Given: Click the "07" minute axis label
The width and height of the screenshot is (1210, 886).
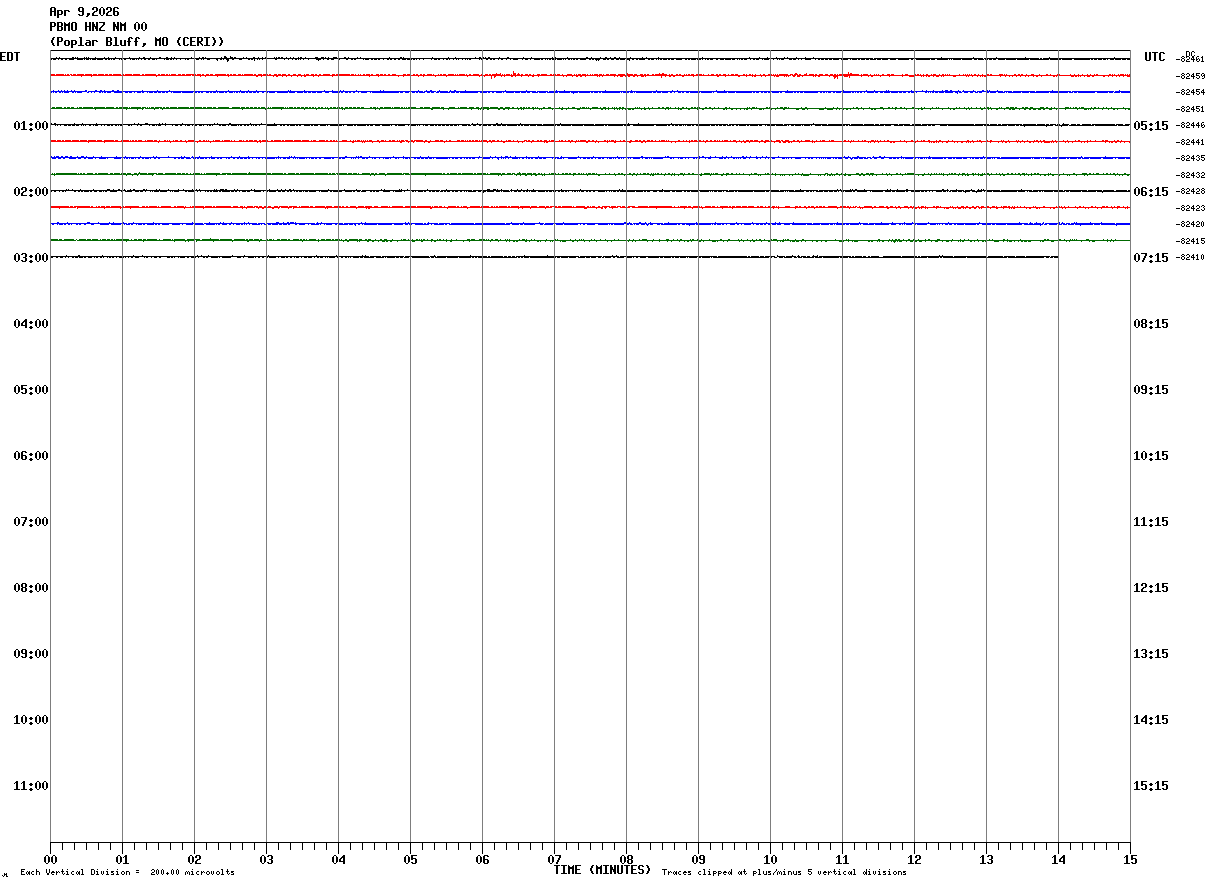Looking at the screenshot, I should pyautogui.click(x=554, y=860).
